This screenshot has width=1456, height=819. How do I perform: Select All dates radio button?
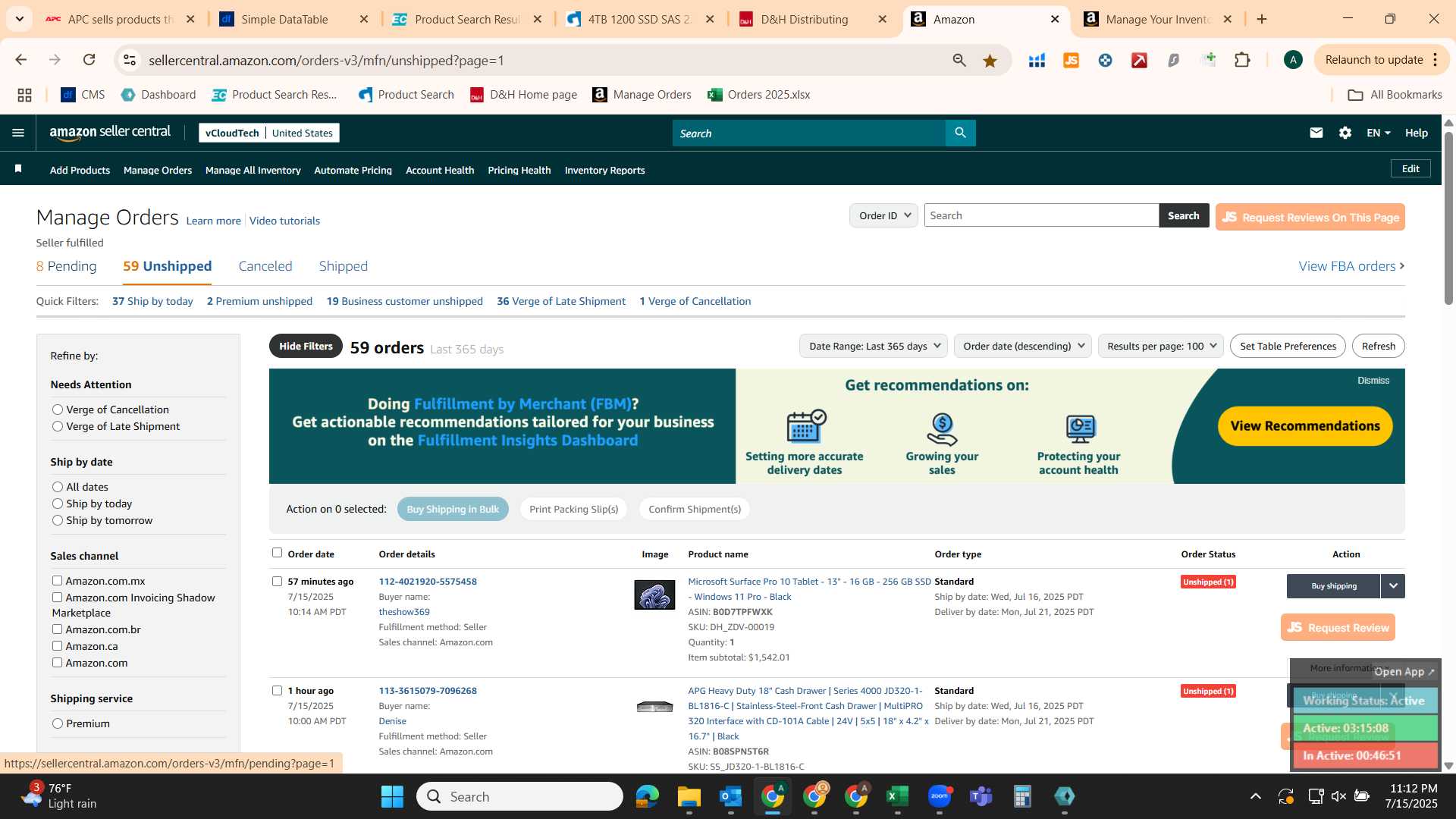pos(58,487)
